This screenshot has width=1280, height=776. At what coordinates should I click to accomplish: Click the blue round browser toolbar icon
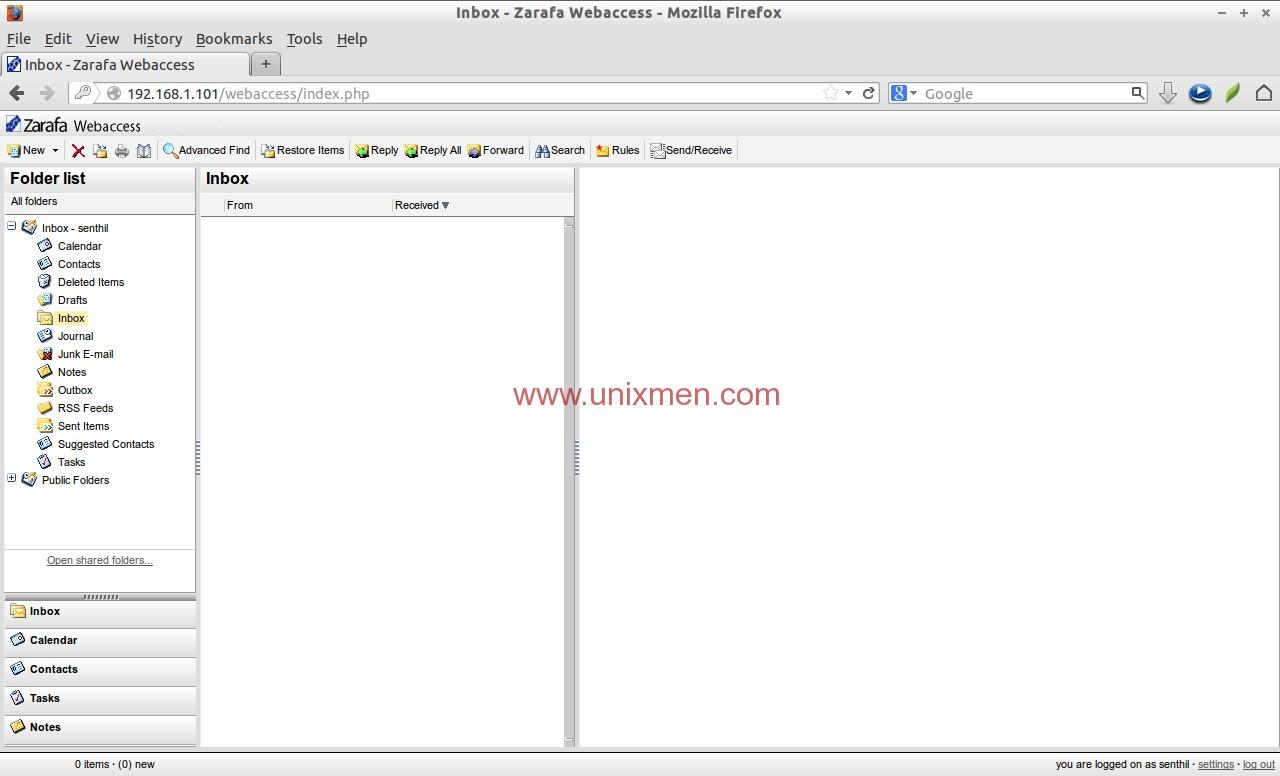tap(1200, 93)
